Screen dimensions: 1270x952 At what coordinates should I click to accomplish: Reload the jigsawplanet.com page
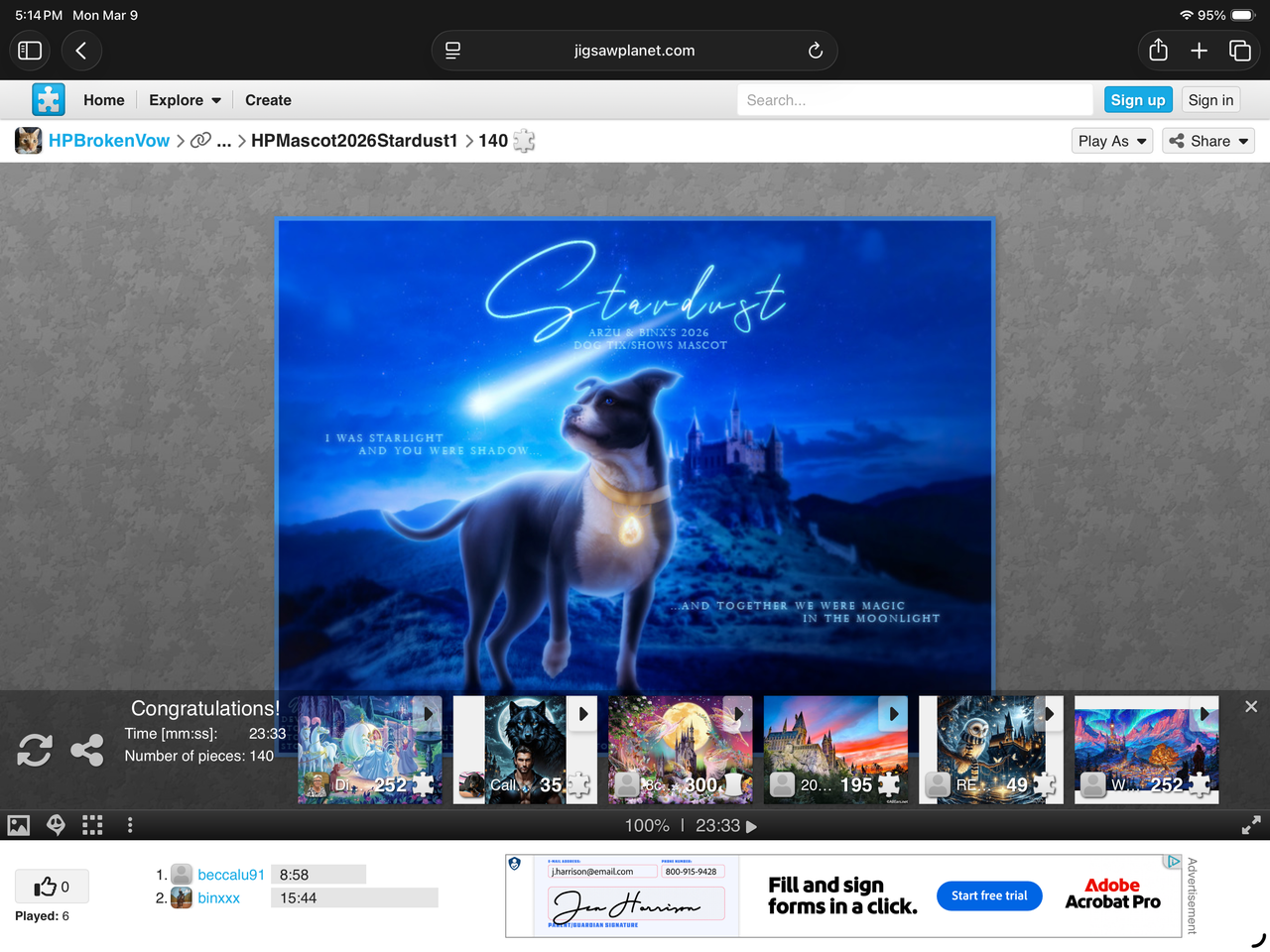[815, 51]
